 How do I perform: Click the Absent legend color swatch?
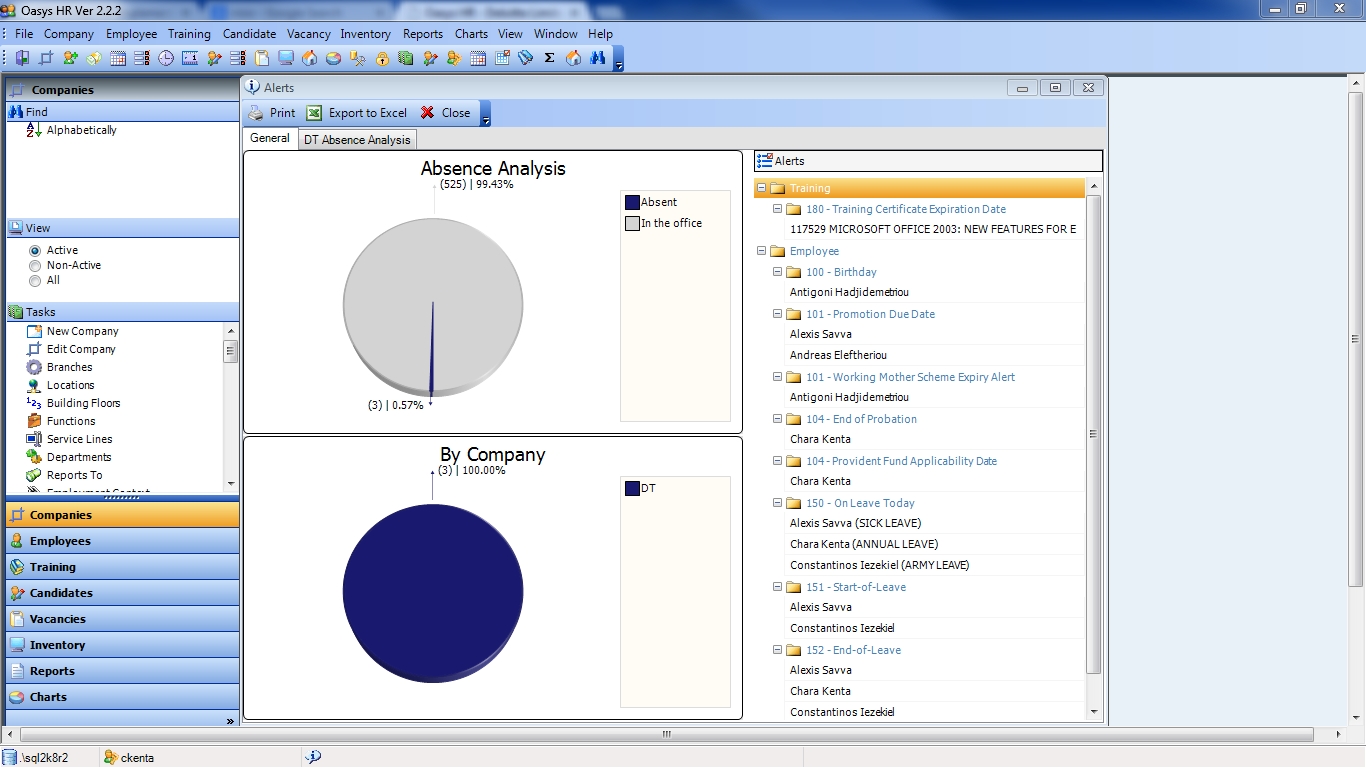[632, 202]
